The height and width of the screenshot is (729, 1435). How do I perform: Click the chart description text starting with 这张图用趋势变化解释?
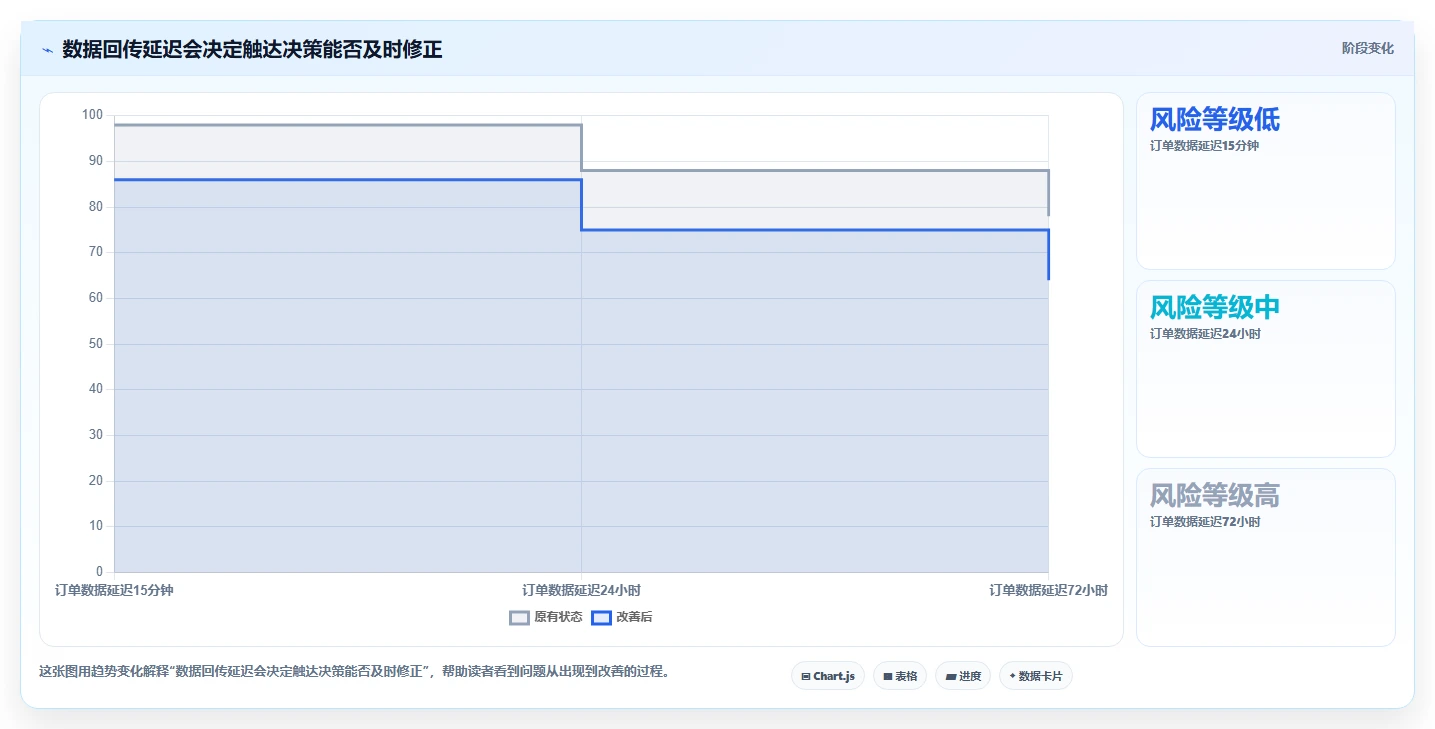pos(354,671)
